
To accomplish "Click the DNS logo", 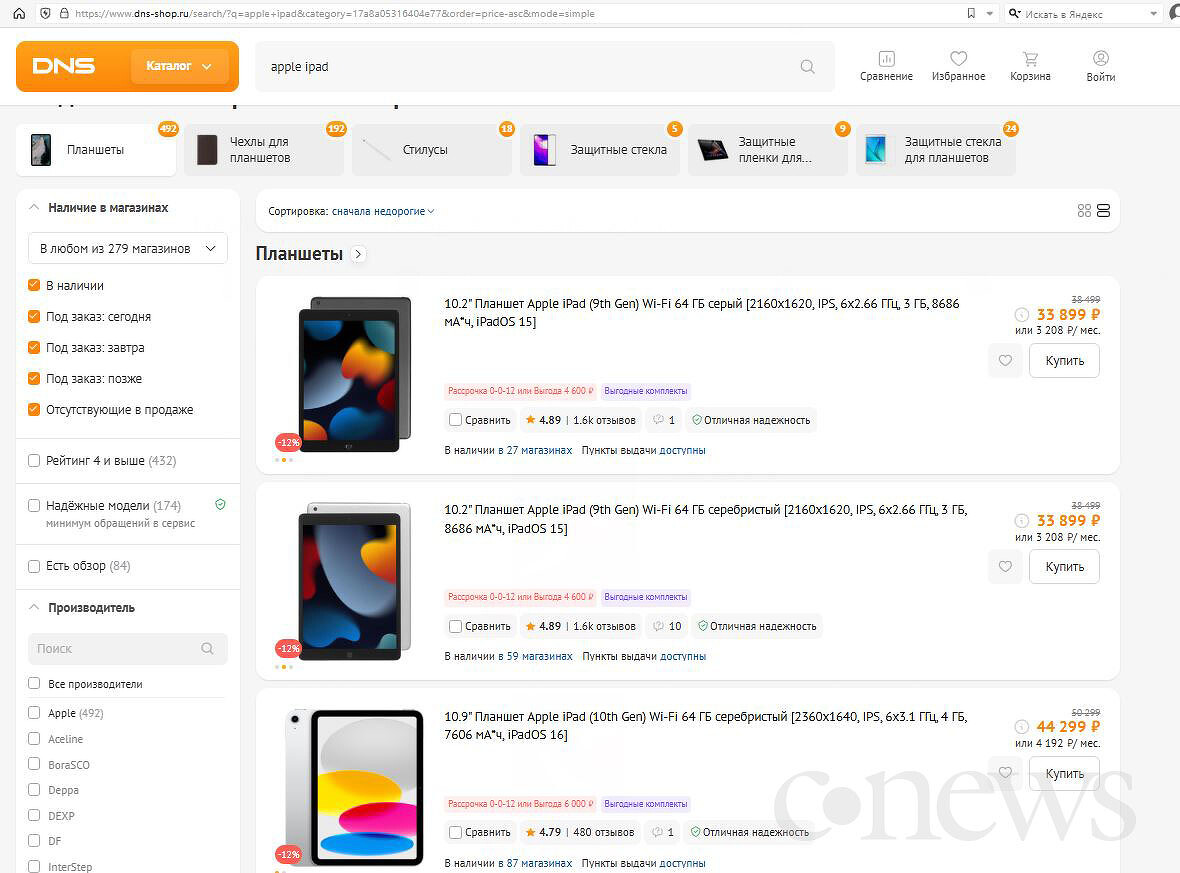I will (x=64, y=66).
